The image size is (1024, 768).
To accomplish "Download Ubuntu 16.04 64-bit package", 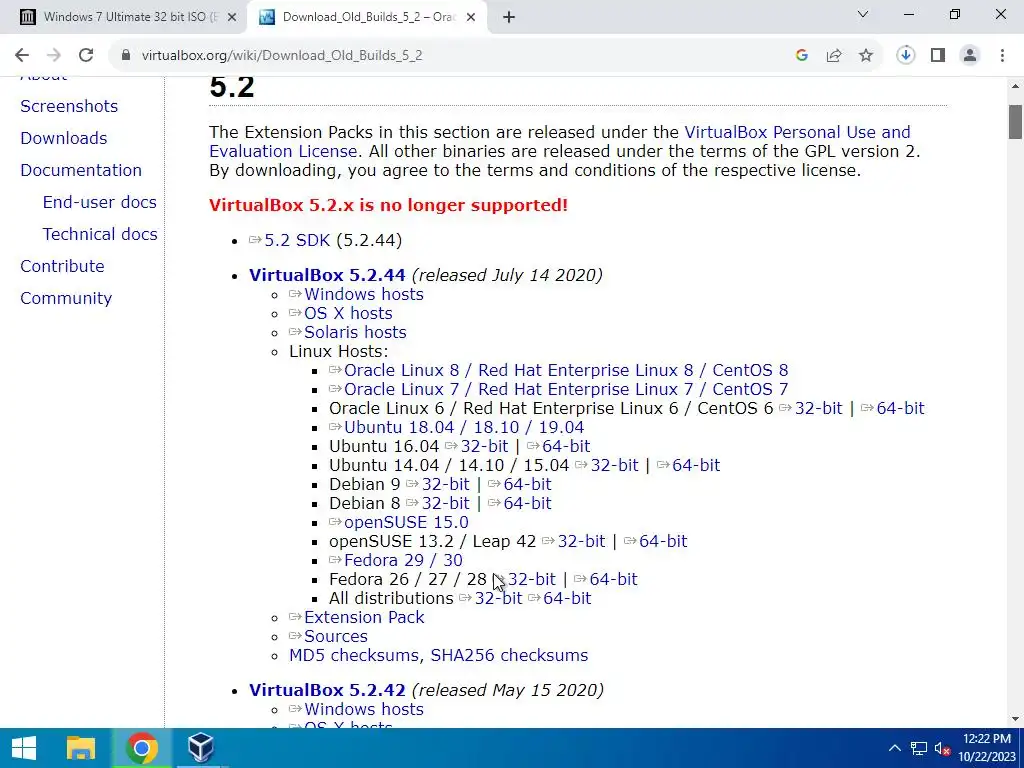I will 566,446.
